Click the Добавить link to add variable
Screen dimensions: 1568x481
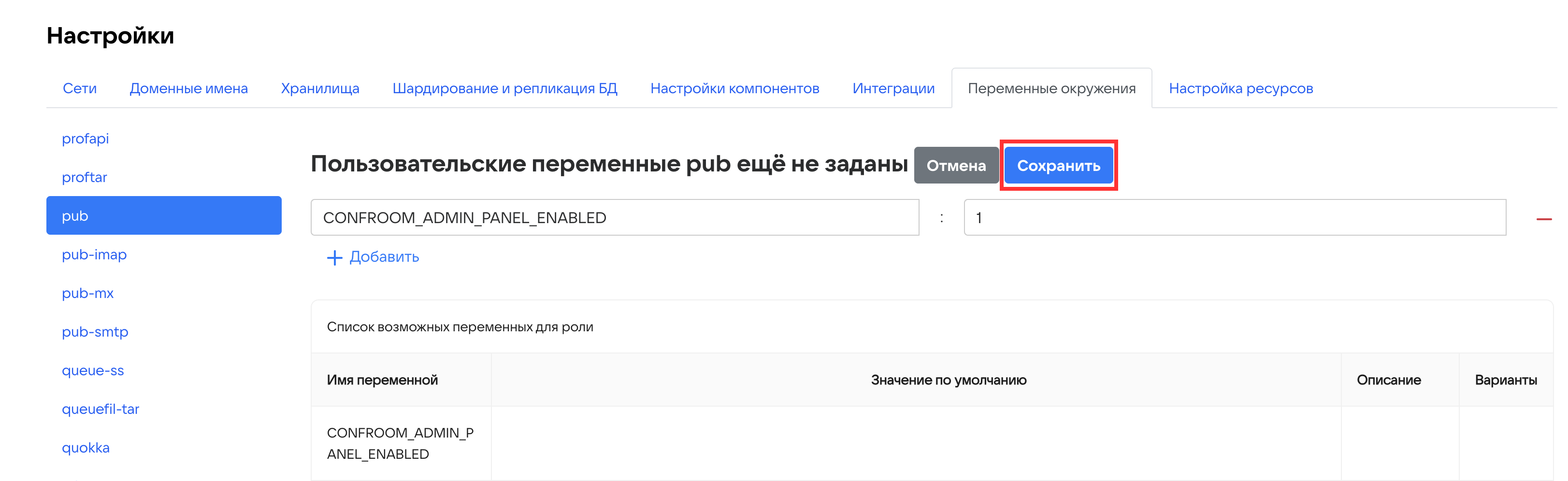pos(384,257)
